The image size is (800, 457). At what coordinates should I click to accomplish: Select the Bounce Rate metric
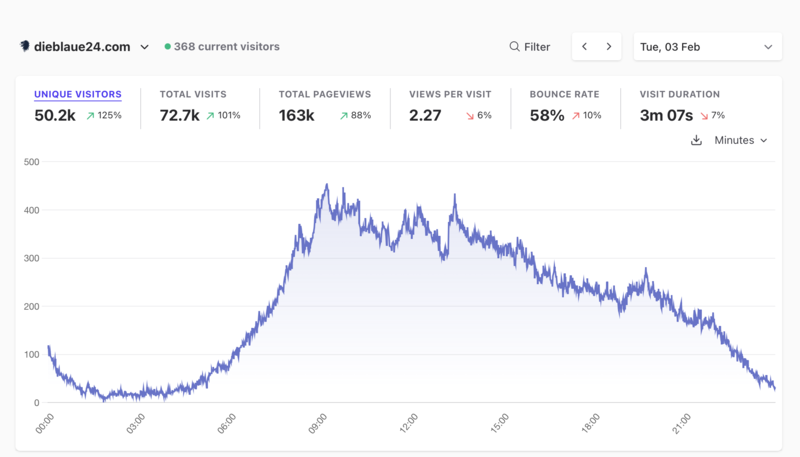[x=565, y=95]
